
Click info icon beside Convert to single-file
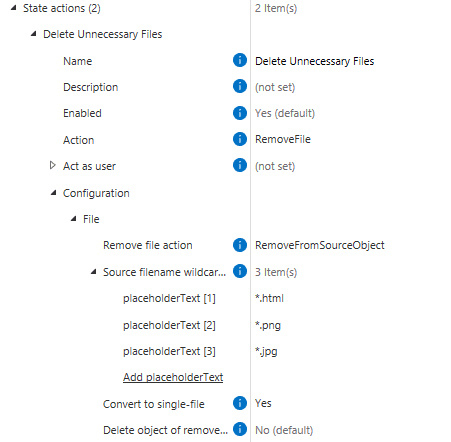[240, 403]
